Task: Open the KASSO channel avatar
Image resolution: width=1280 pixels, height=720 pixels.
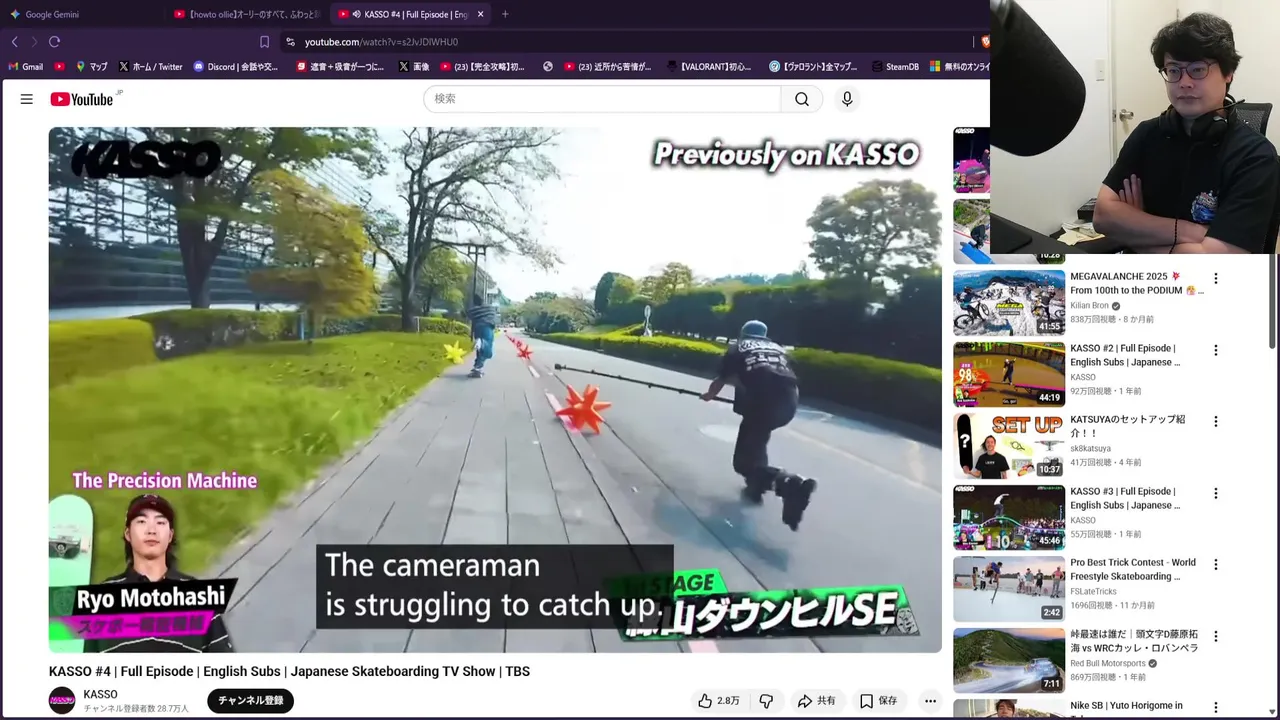Action: point(62,701)
